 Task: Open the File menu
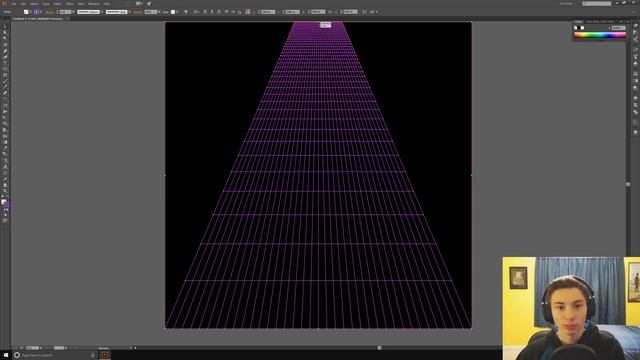(14, 4)
